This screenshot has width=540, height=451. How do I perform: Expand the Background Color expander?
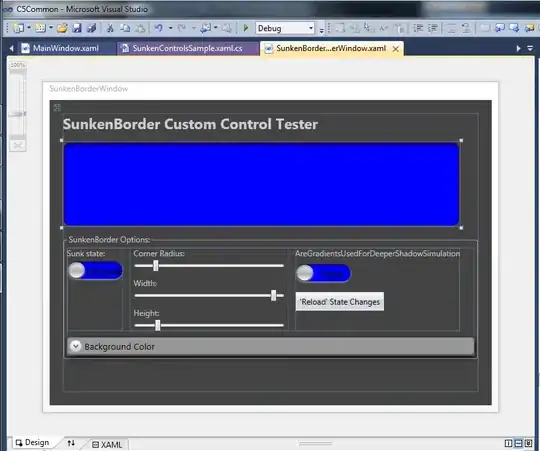(x=75, y=346)
